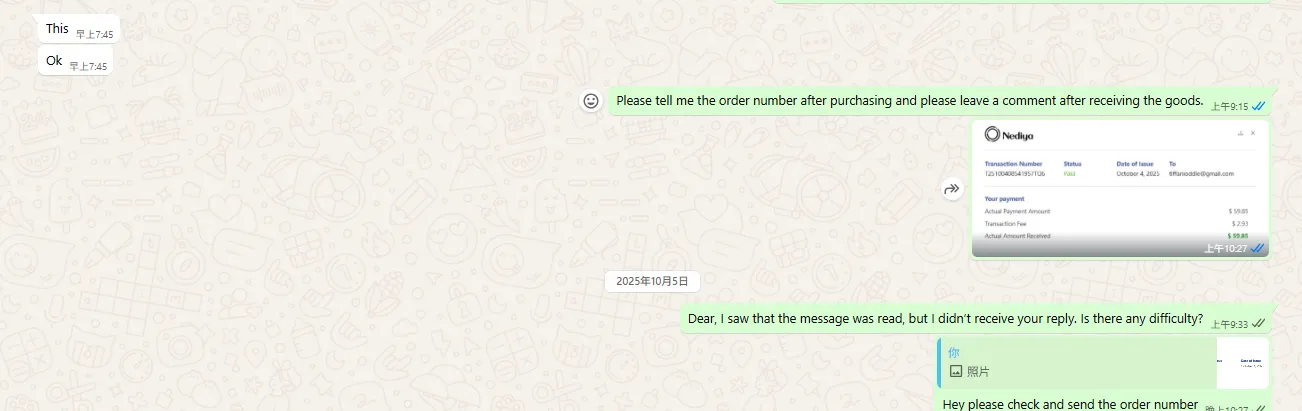Select the 'Dear, I saw that the message' bubble
This screenshot has width=1302, height=411.
point(975,319)
